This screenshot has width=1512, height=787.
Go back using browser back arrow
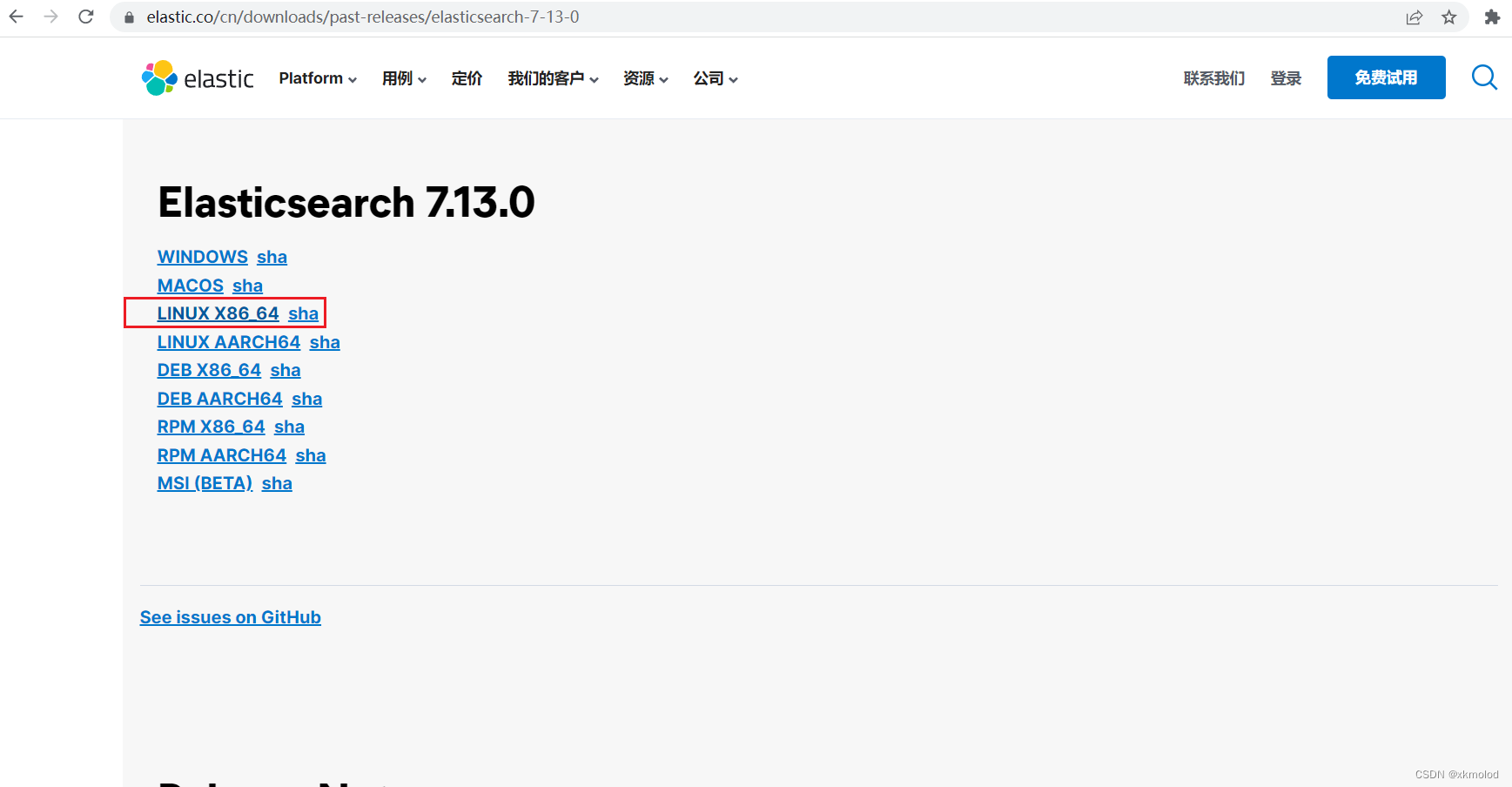(x=17, y=17)
